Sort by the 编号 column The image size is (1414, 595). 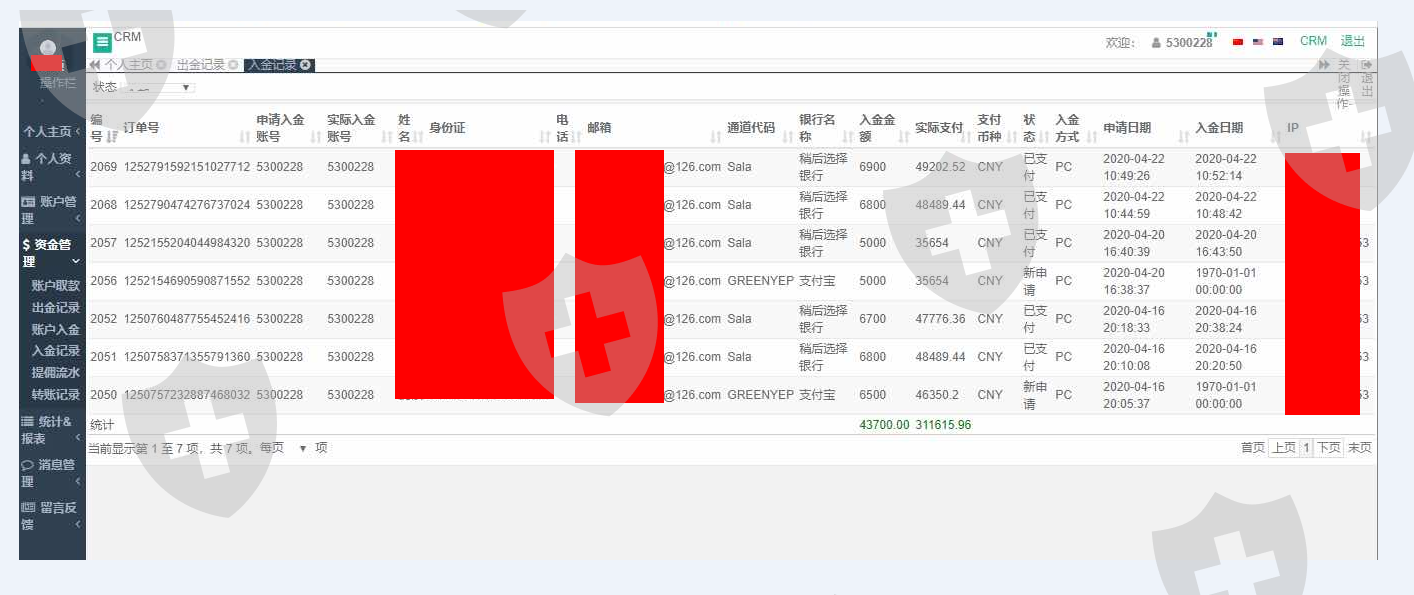(x=112, y=137)
